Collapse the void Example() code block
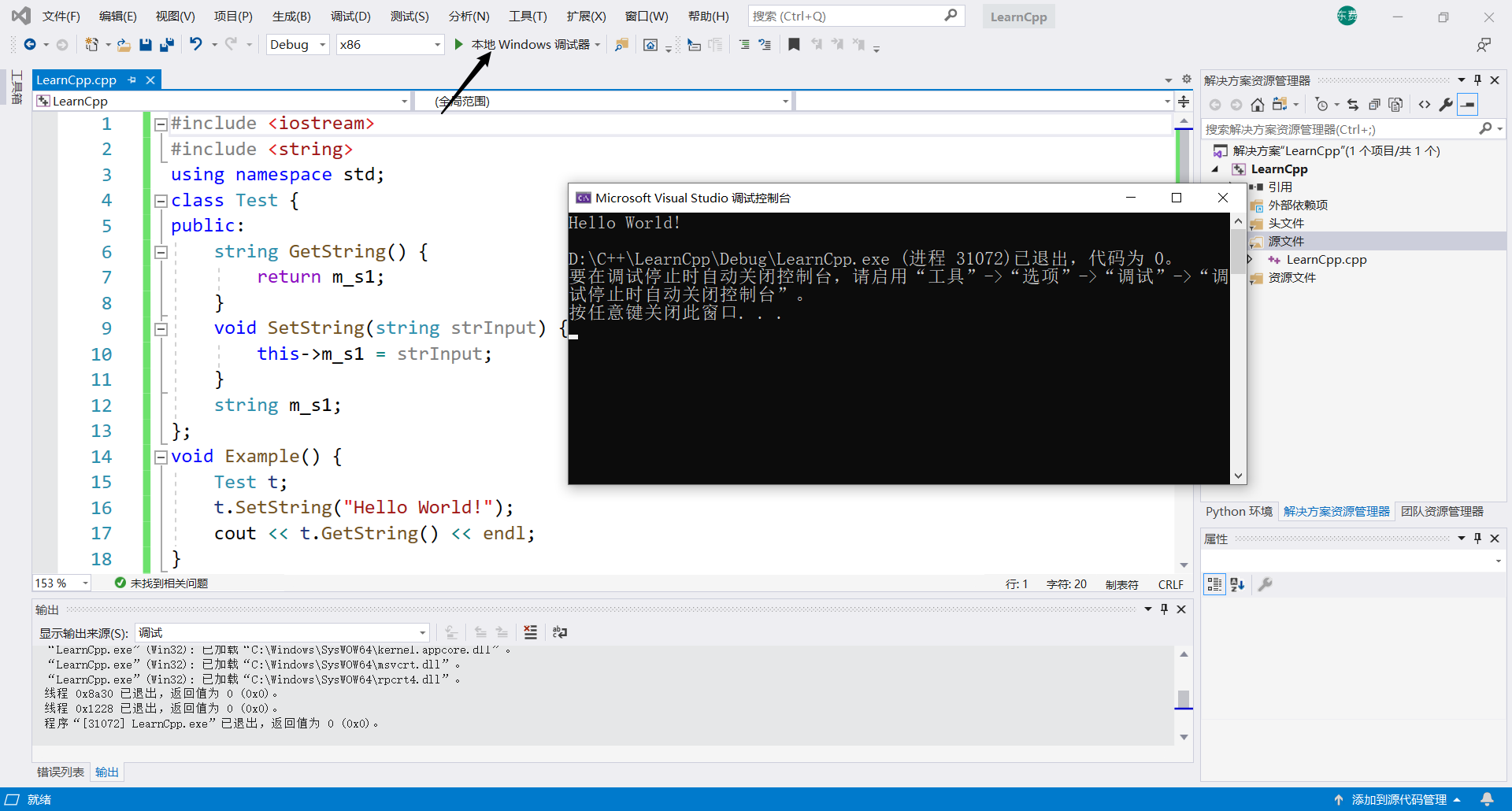The height and width of the screenshot is (811, 1512). 161,457
